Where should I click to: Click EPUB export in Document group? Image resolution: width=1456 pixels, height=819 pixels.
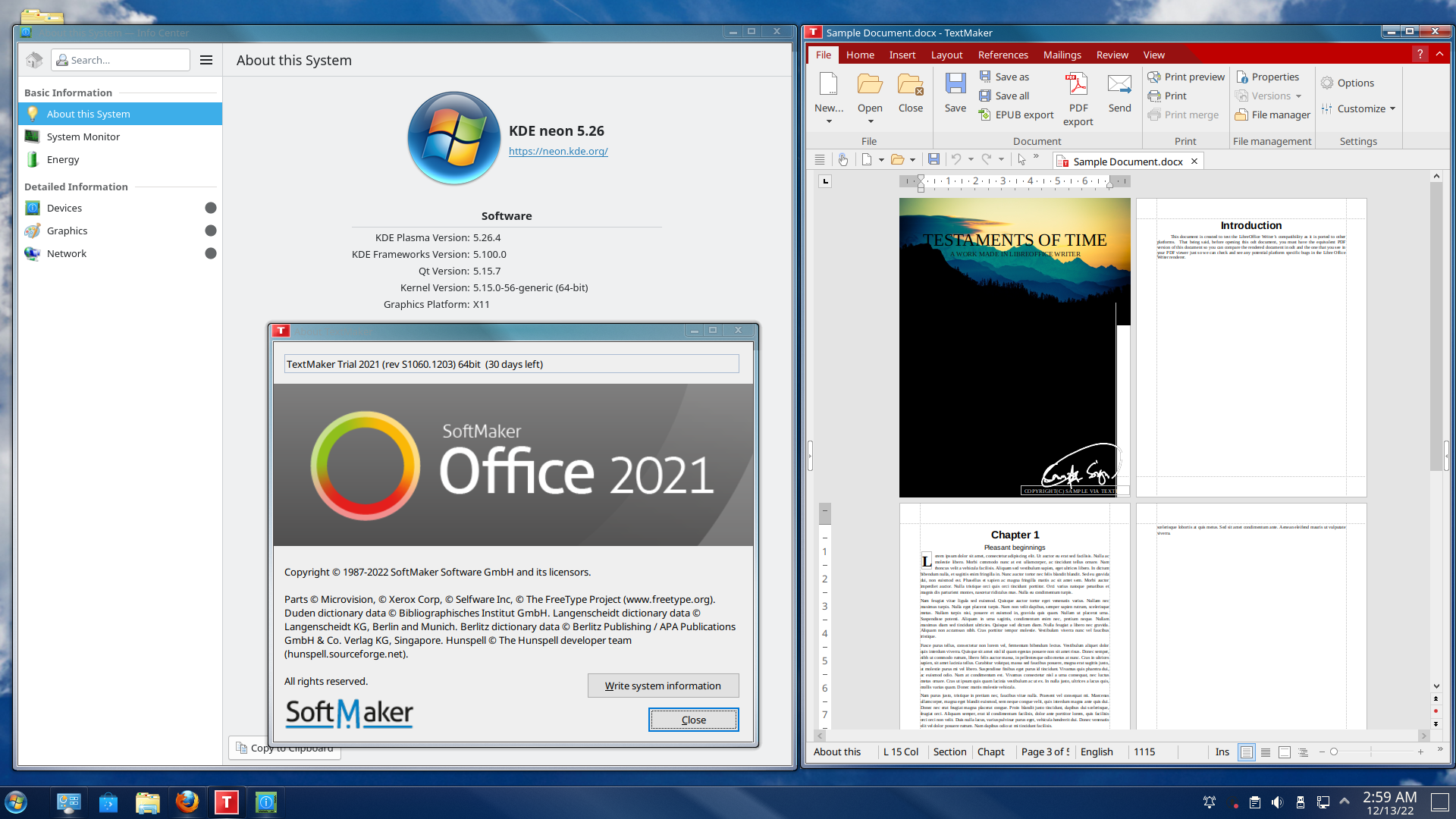[1016, 115]
